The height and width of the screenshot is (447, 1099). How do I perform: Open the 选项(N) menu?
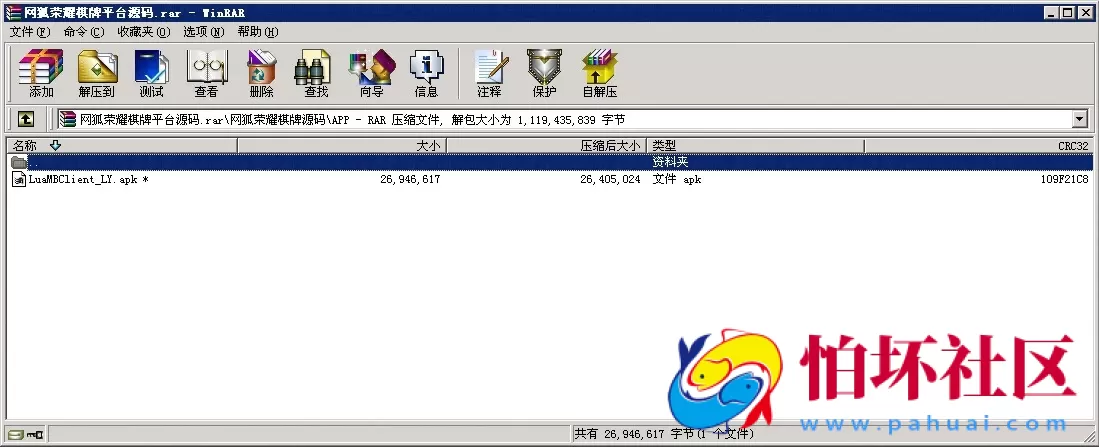click(203, 32)
